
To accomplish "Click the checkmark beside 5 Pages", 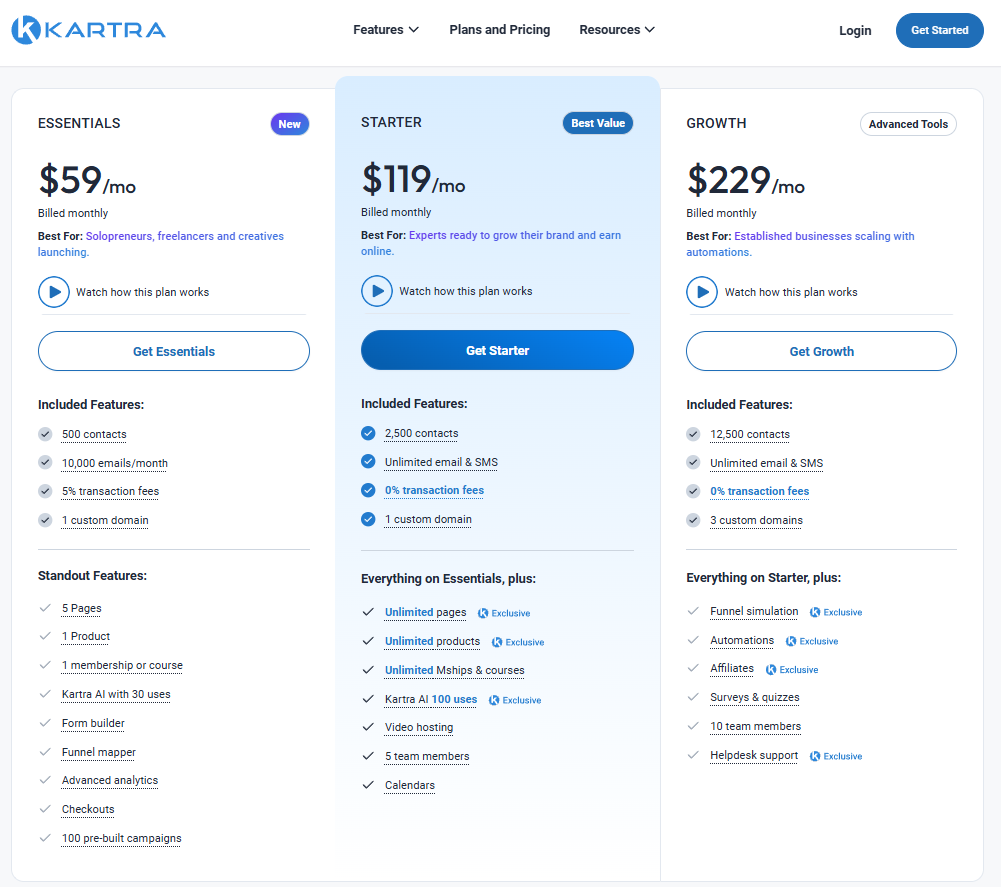I will tap(45, 608).
